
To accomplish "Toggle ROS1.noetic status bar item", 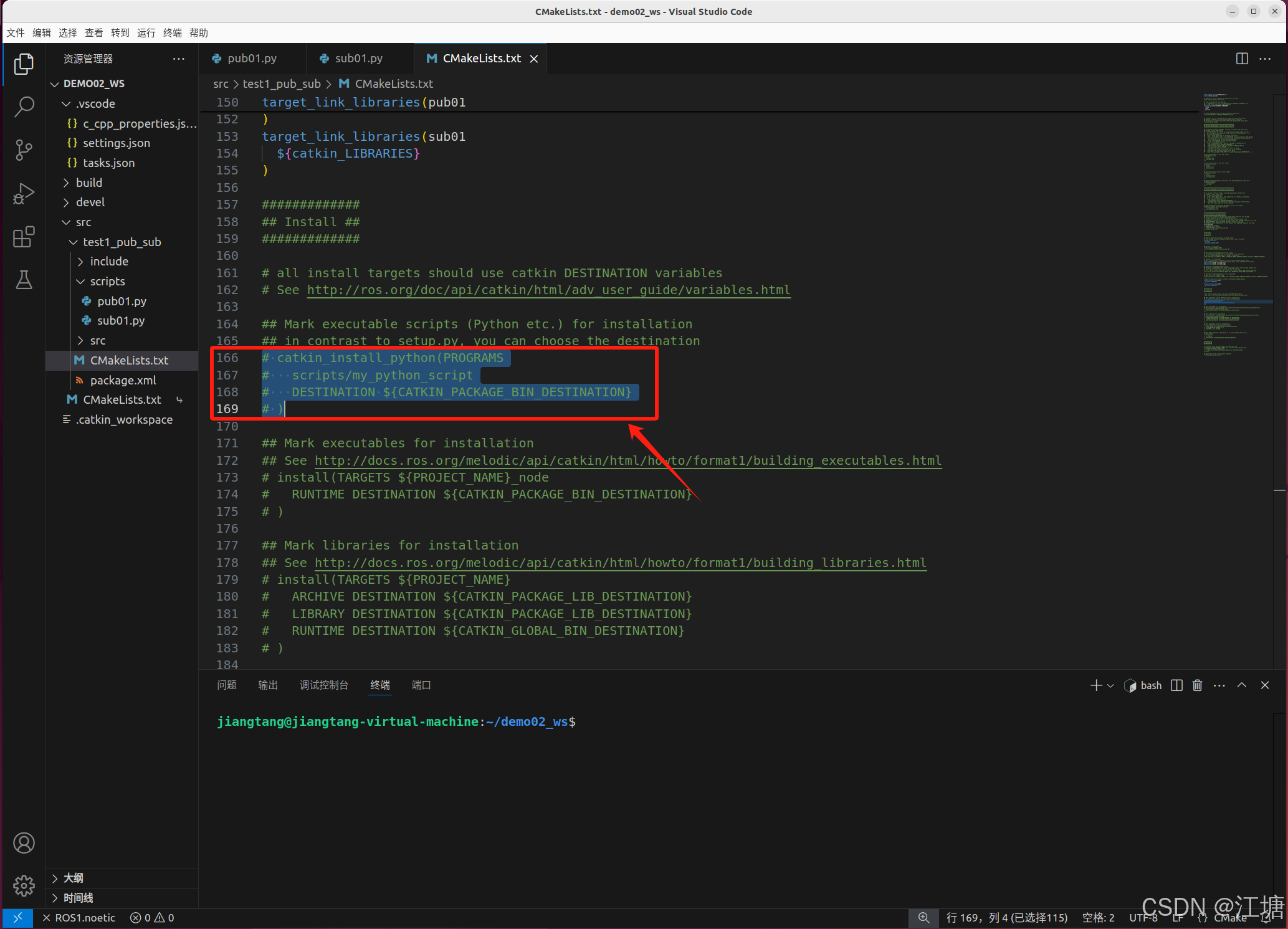I will coord(79,918).
